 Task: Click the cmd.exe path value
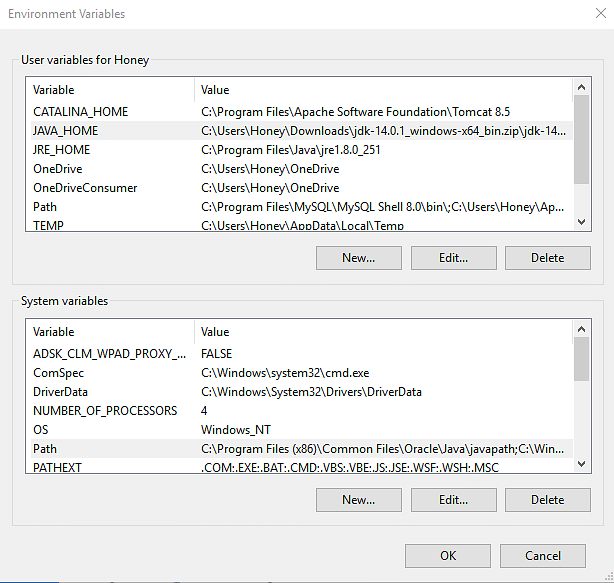[285, 373]
